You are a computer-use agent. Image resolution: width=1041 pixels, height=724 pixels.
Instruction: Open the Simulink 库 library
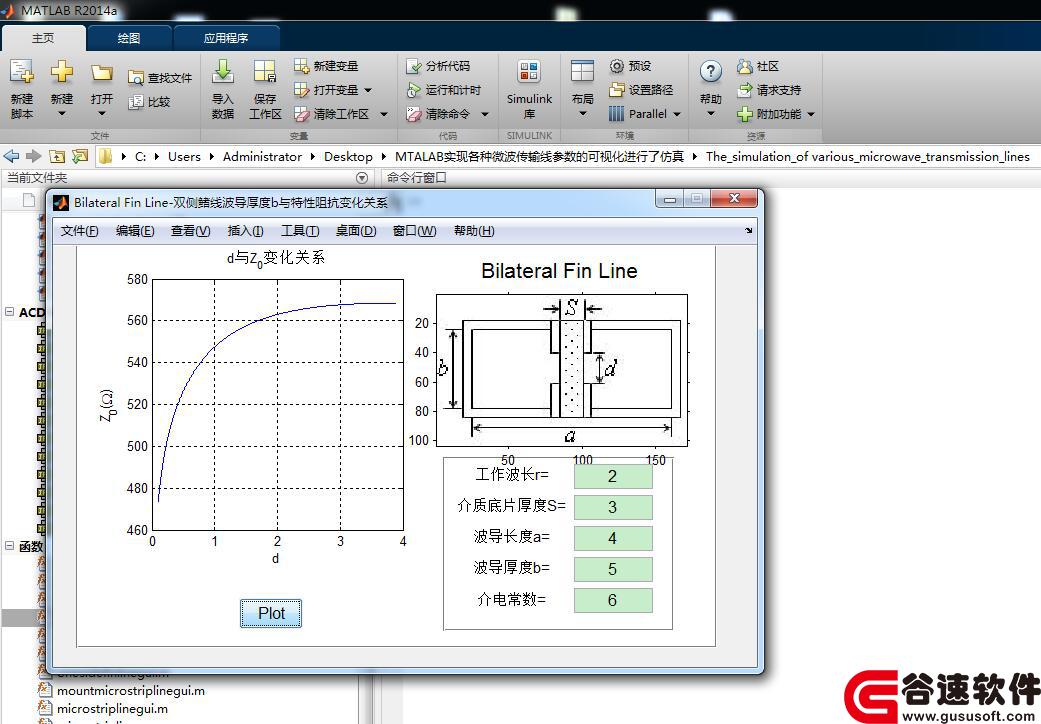coord(529,71)
